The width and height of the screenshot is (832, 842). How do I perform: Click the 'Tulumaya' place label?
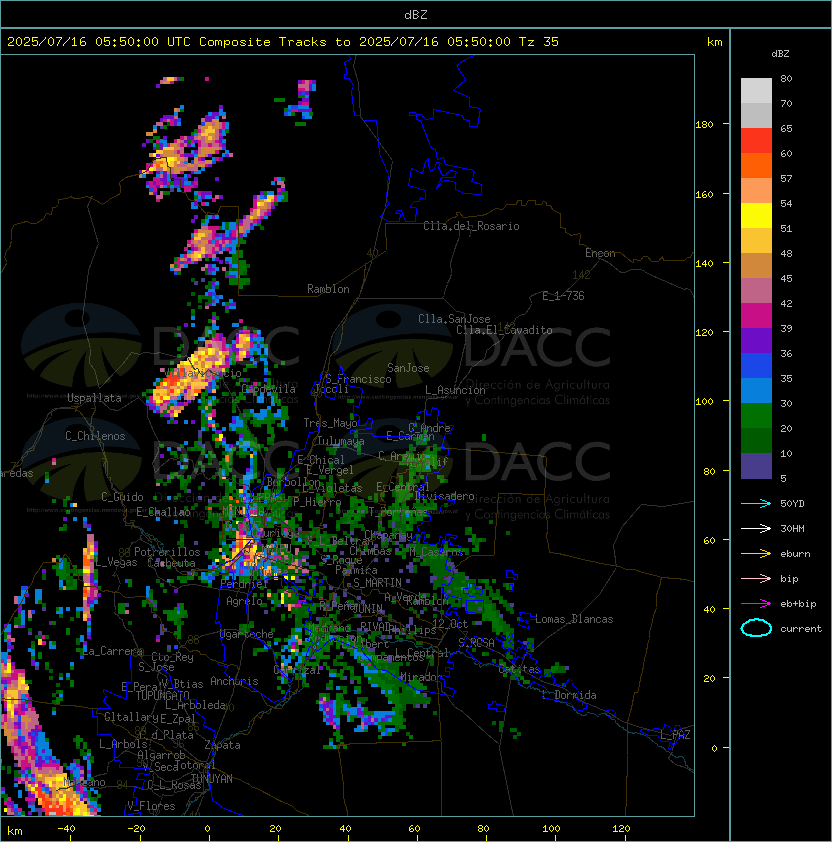click(x=341, y=441)
